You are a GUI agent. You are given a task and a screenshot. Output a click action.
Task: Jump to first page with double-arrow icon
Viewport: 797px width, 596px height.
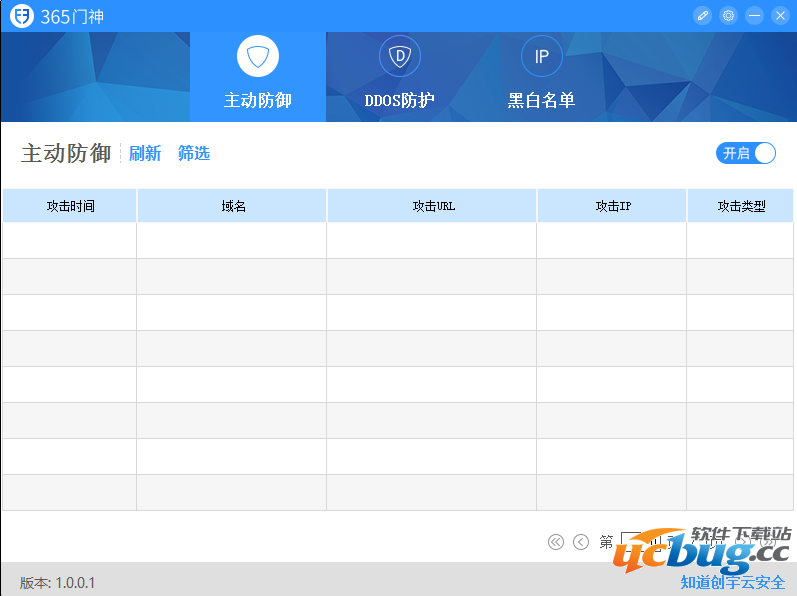click(556, 542)
